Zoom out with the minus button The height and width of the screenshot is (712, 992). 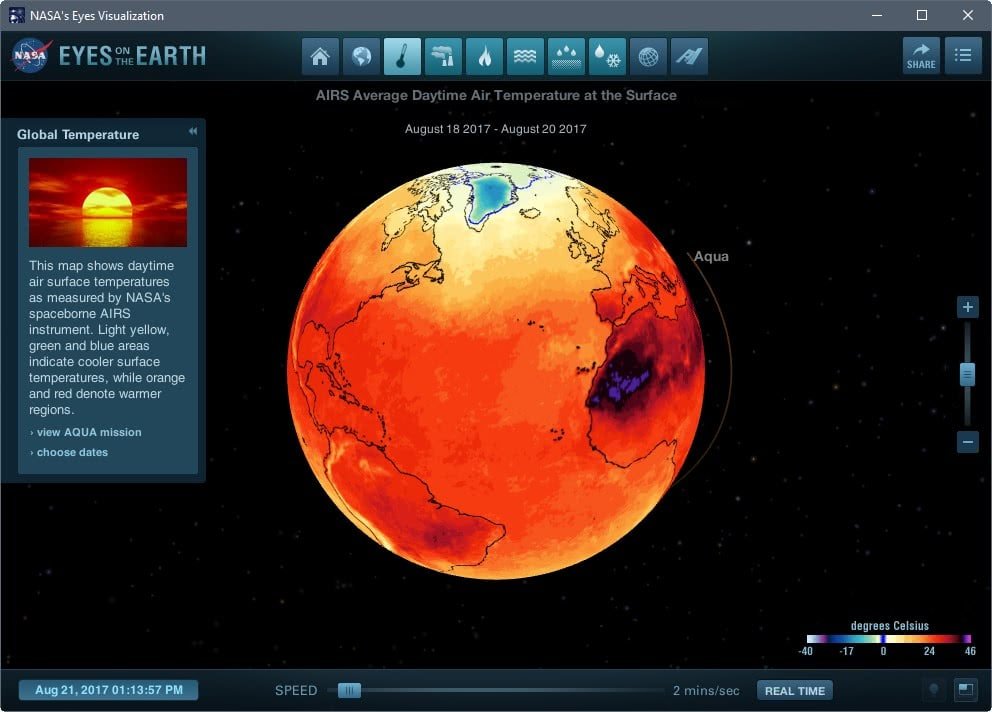click(x=967, y=442)
